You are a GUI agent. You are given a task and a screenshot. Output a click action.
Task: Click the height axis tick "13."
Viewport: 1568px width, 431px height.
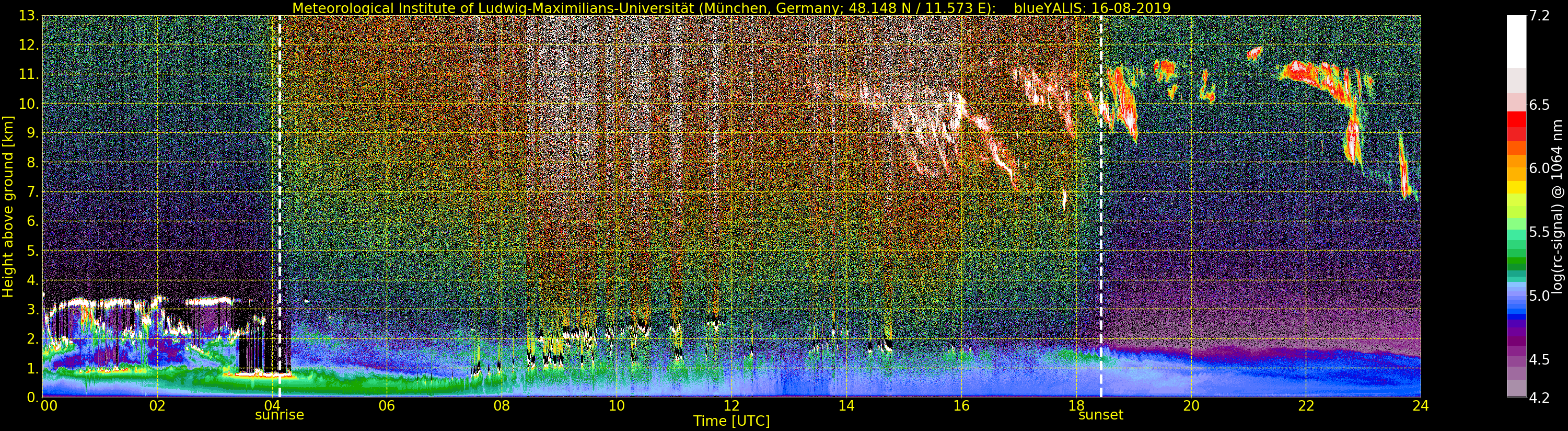(x=29, y=16)
